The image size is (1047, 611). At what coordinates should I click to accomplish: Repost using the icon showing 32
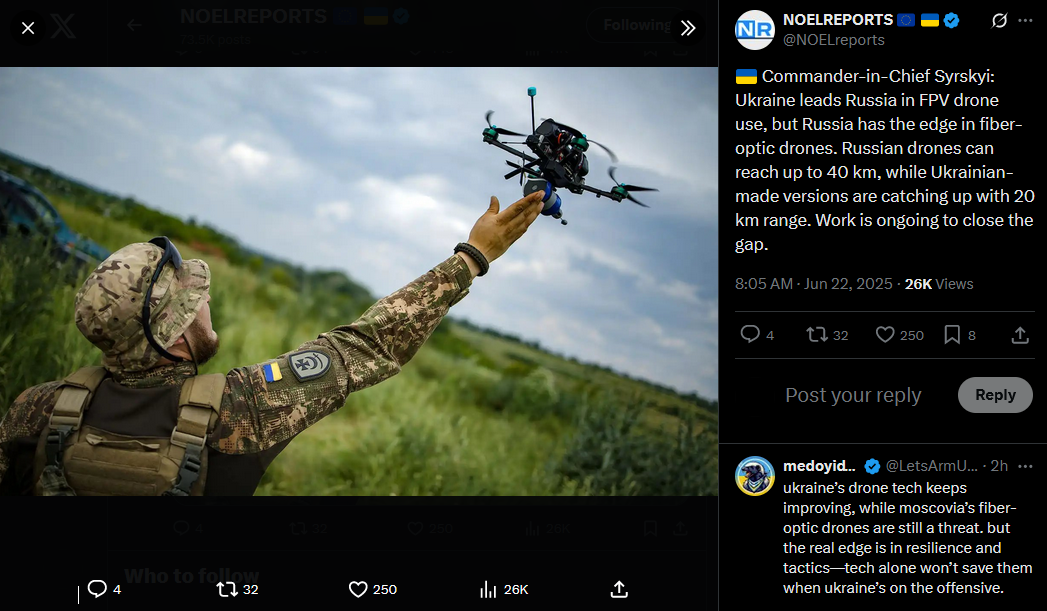click(817, 334)
